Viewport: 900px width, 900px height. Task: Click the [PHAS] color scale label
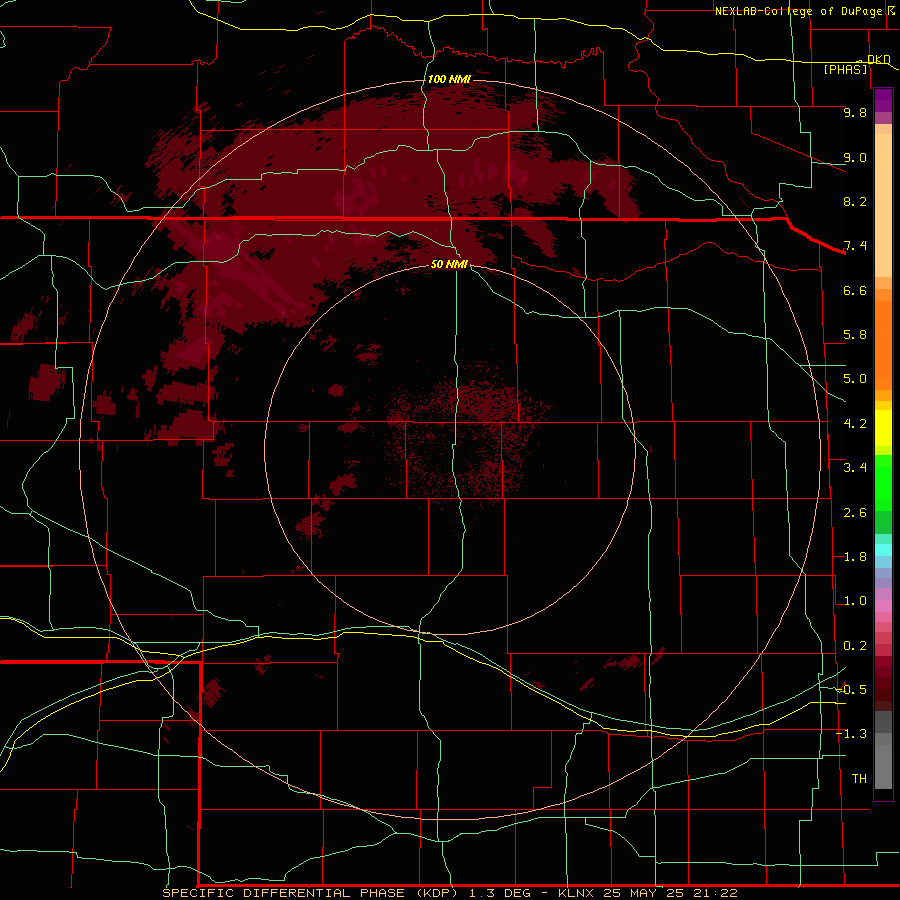coord(845,70)
